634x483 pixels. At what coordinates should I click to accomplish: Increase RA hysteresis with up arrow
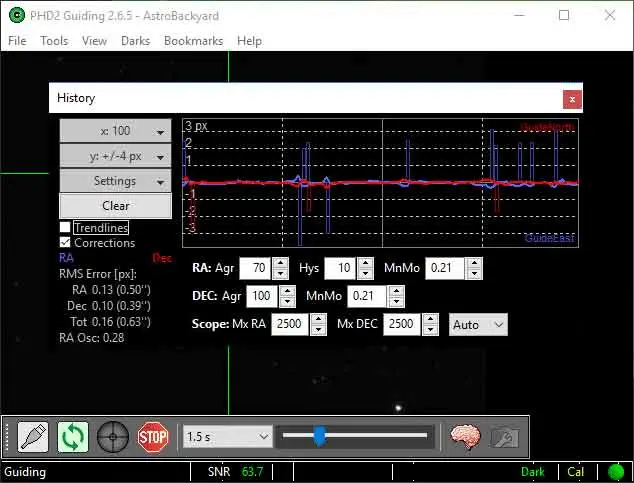pos(366,263)
